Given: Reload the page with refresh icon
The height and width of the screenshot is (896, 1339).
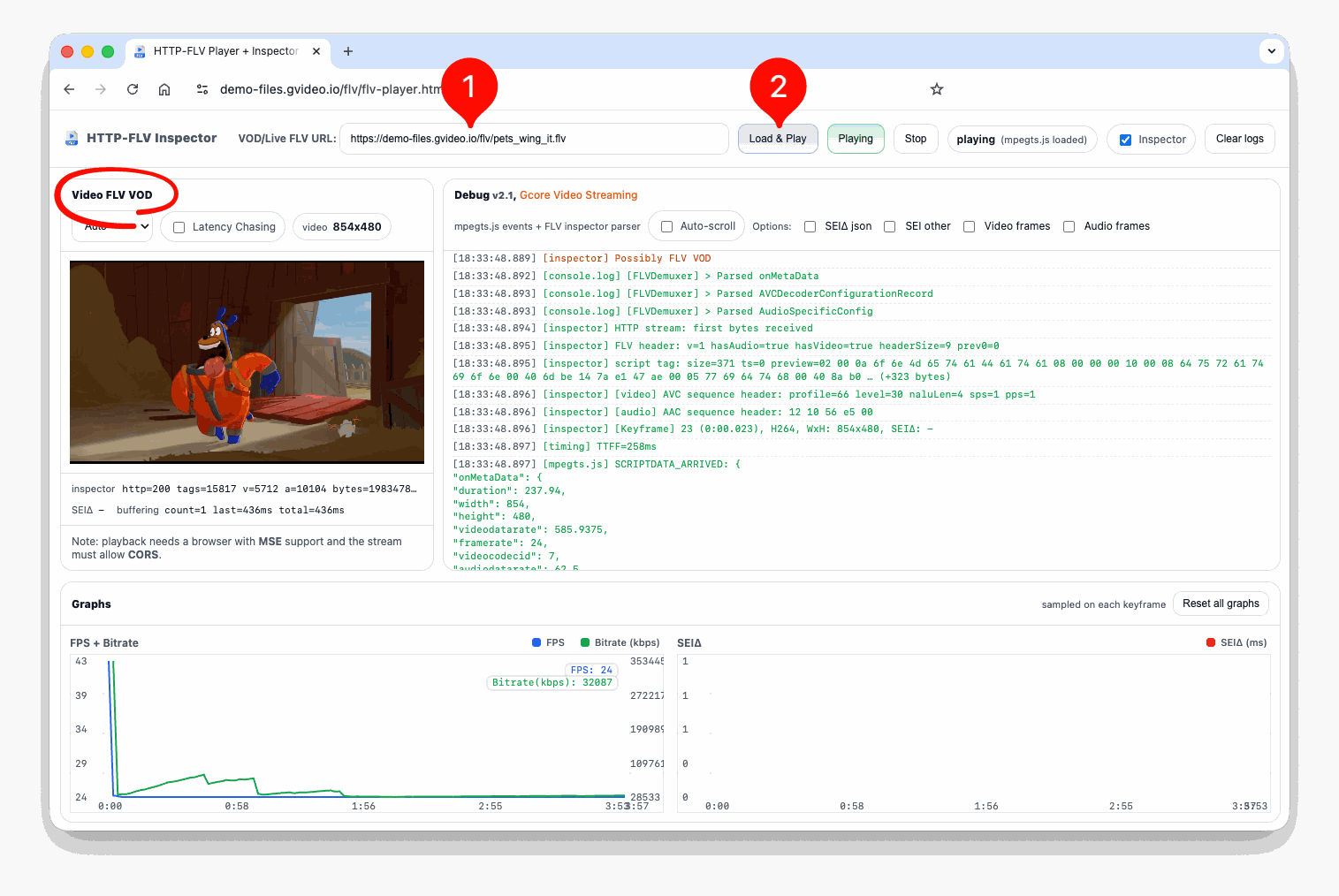Looking at the screenshot, I should coord(133,89).
